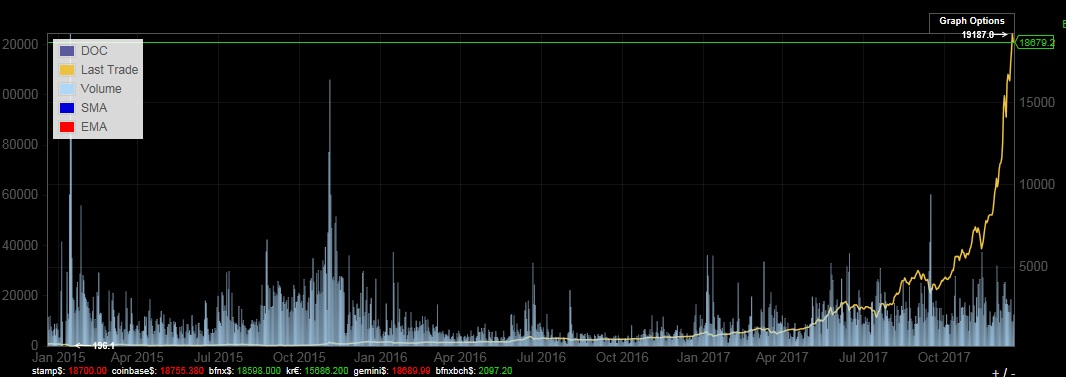Click the EMA red legend swatch
This screenshot has height=377, width=1066.
coord(67,127)
